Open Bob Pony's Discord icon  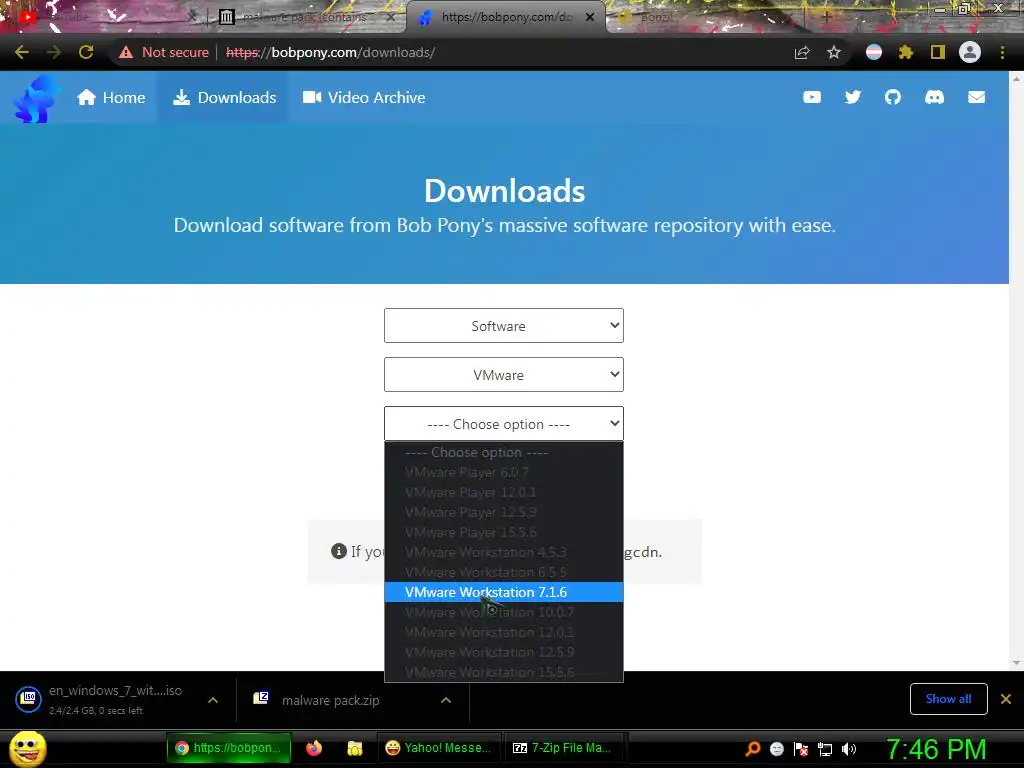click(x=935, y=97)
